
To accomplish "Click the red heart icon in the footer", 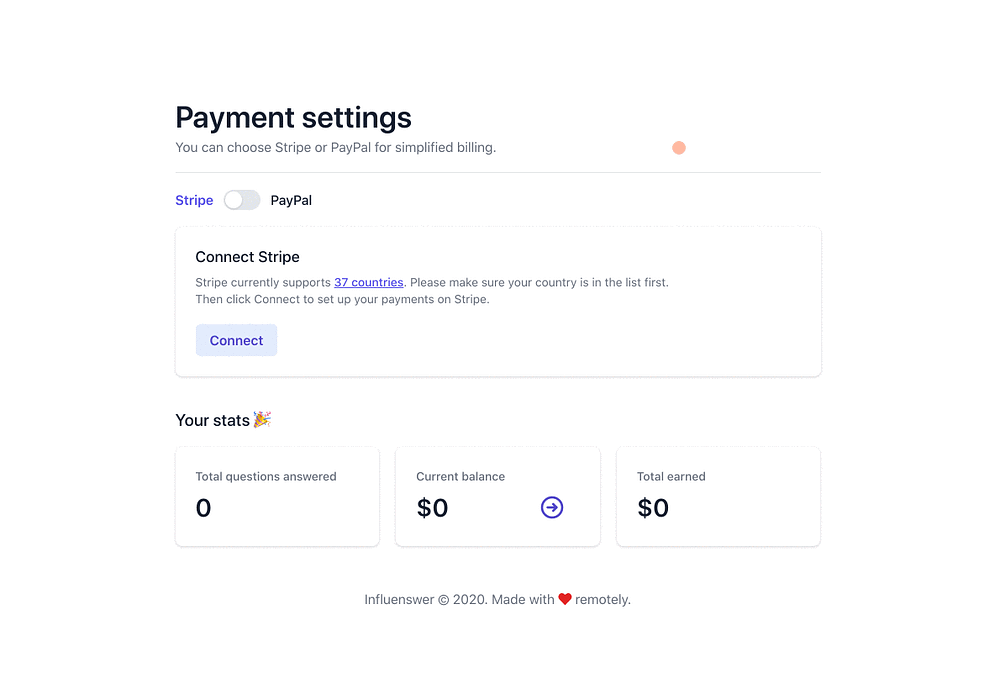I will 565,599.
